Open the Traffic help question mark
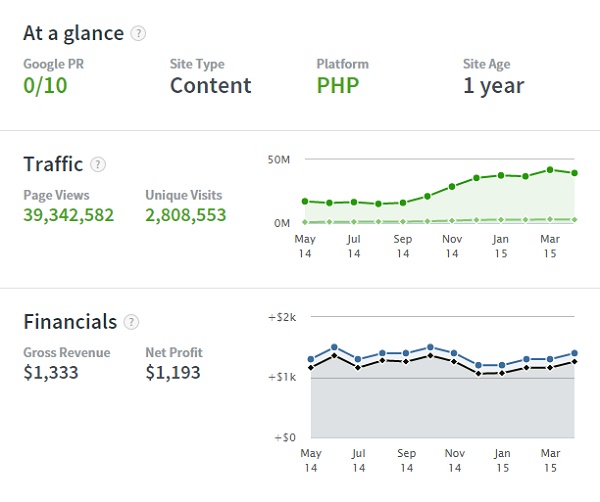 coord(98,164)
